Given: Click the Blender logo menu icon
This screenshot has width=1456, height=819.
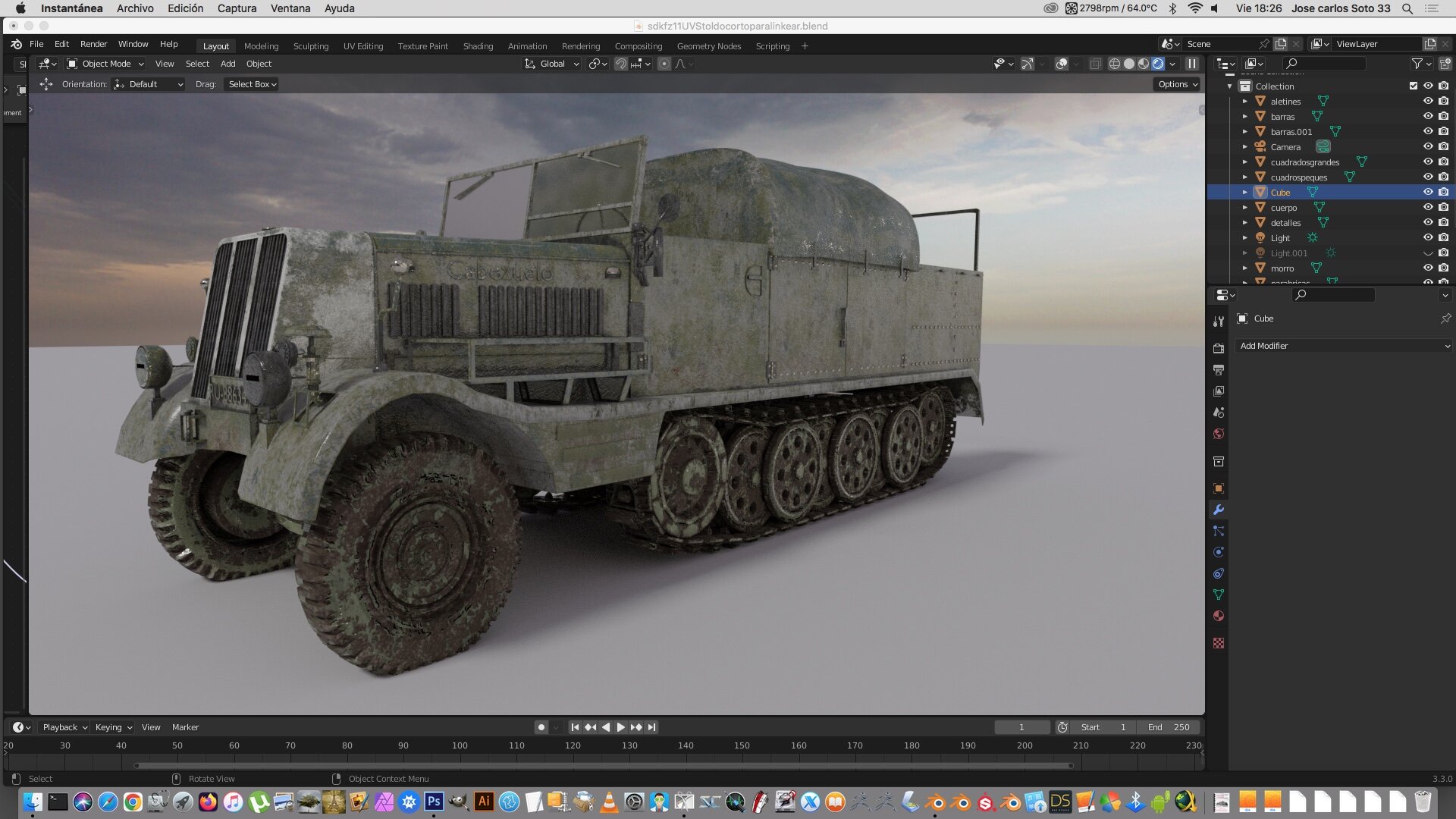Looking at the screenshot, I should pyautogui.click(x=16, y=45).
